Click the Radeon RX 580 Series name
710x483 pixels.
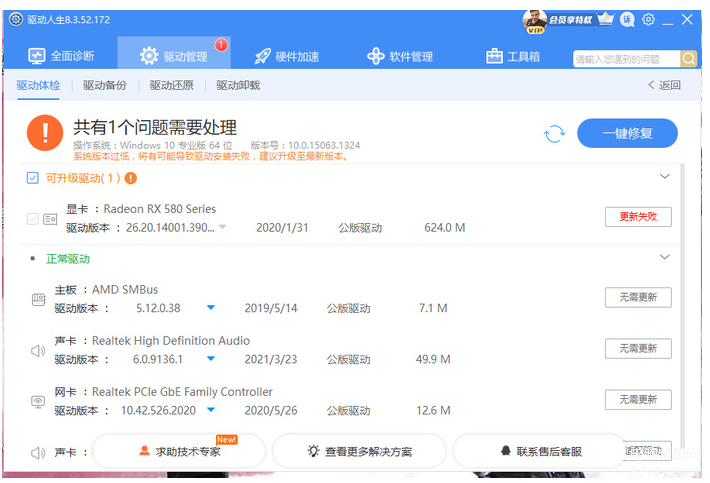160,209
